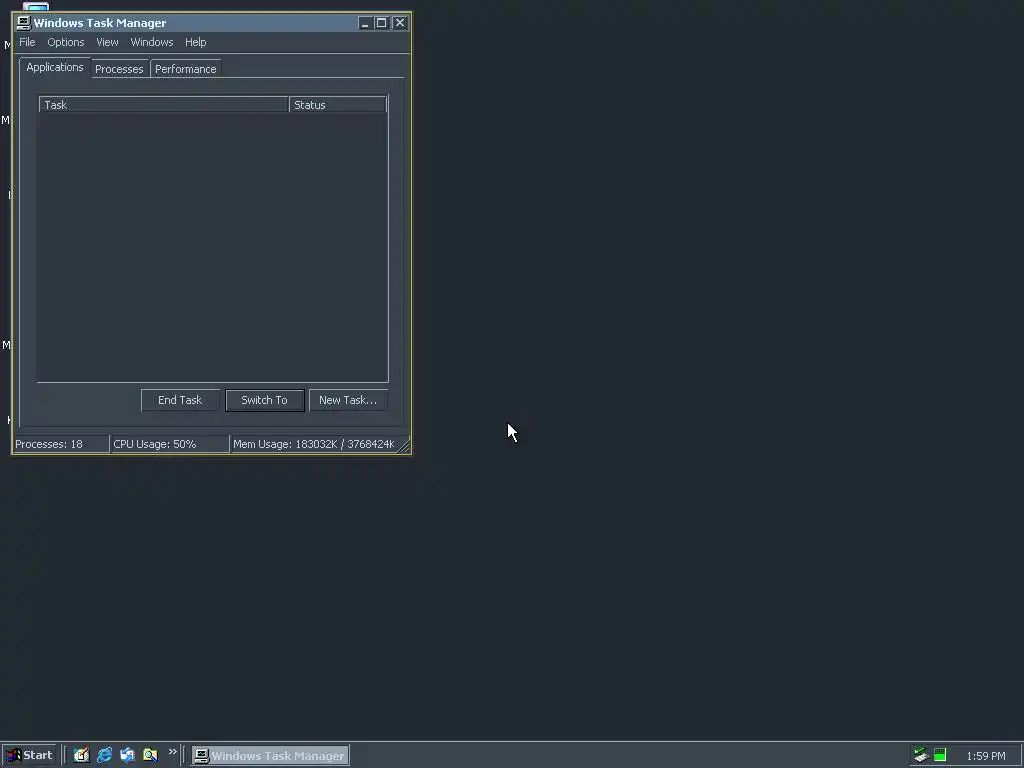Open the File menu
This screenshot has height=768, width=1024.
[27, 42]
